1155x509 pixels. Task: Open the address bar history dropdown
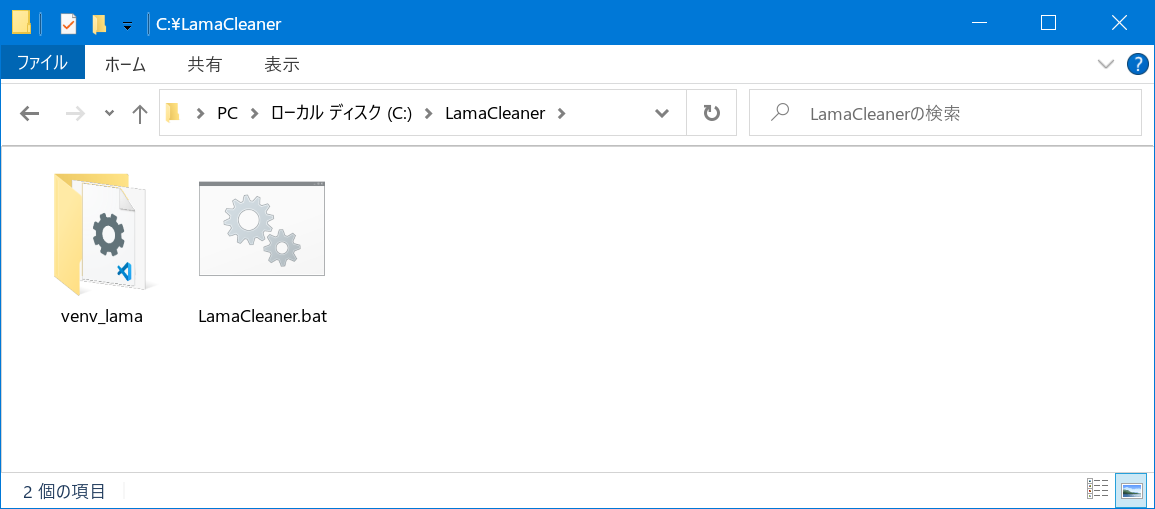[x=661, y=113]
